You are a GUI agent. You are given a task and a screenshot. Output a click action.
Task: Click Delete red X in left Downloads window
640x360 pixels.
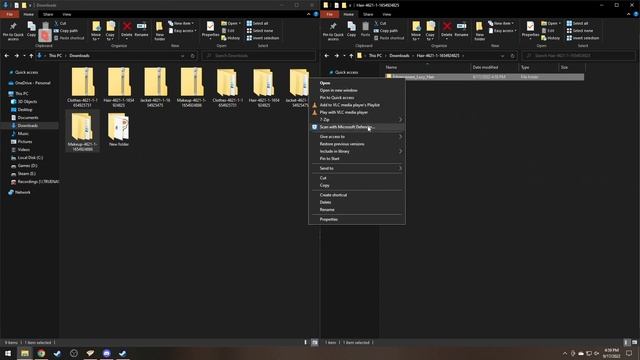[127, 29]
